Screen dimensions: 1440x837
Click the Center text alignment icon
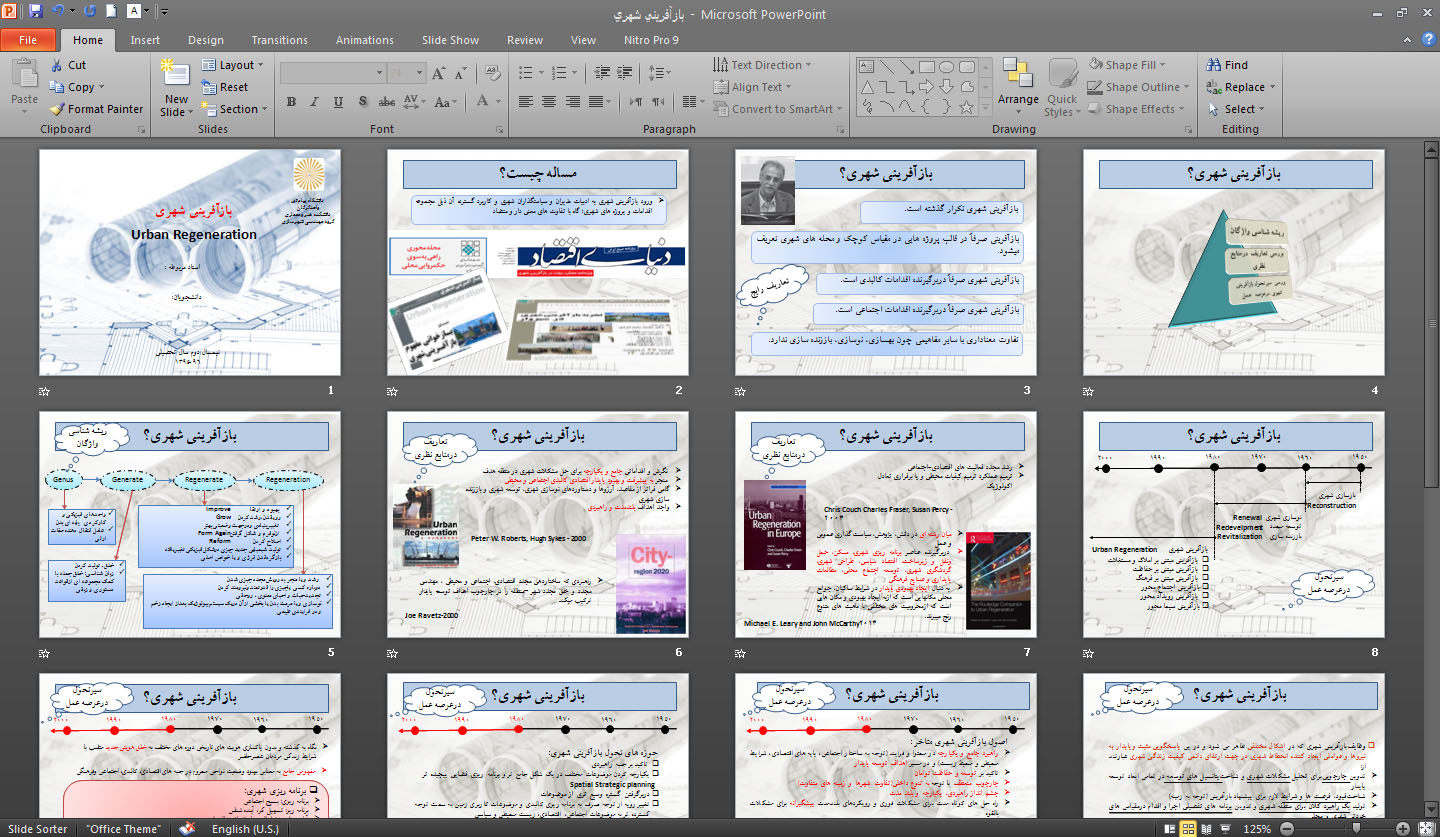point(549,101)
